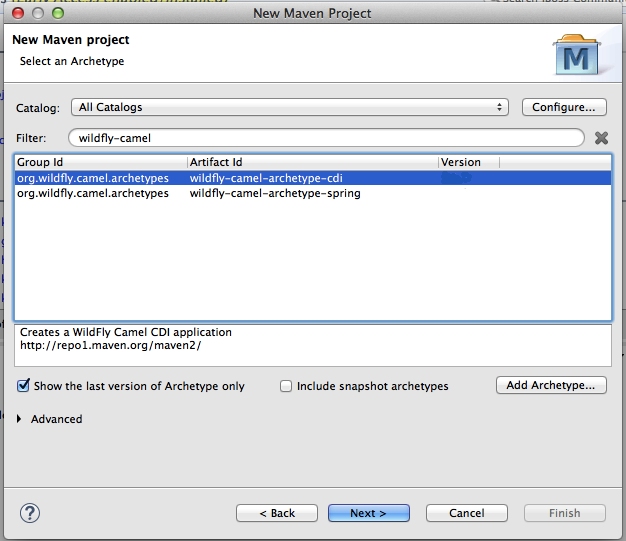Enable Include snapshot archetypes checkbox

286,386
